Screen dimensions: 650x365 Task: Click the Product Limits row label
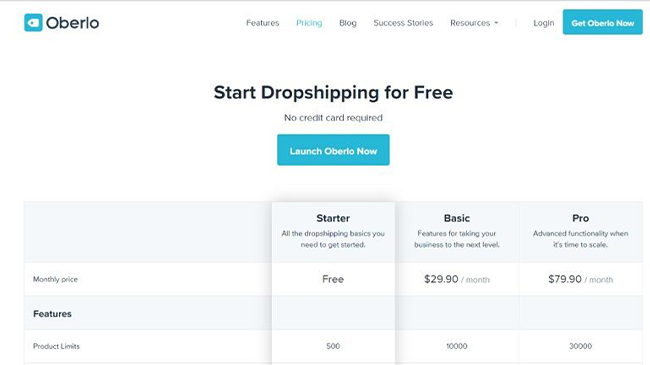pos(56,346)
